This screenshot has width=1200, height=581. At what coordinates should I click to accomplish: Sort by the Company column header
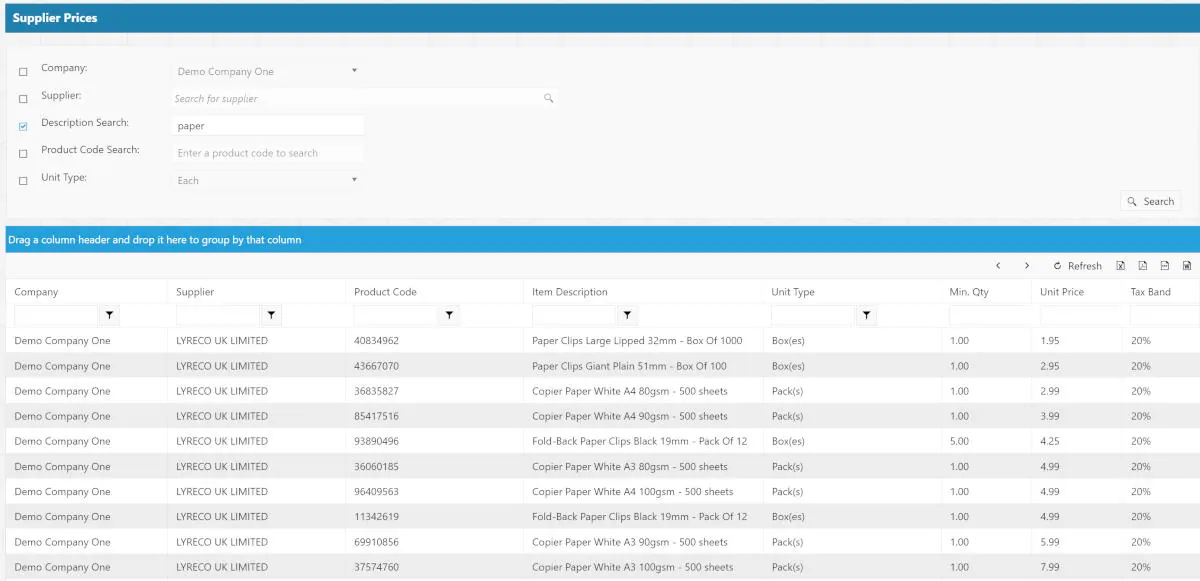click(x=36, y=292)
